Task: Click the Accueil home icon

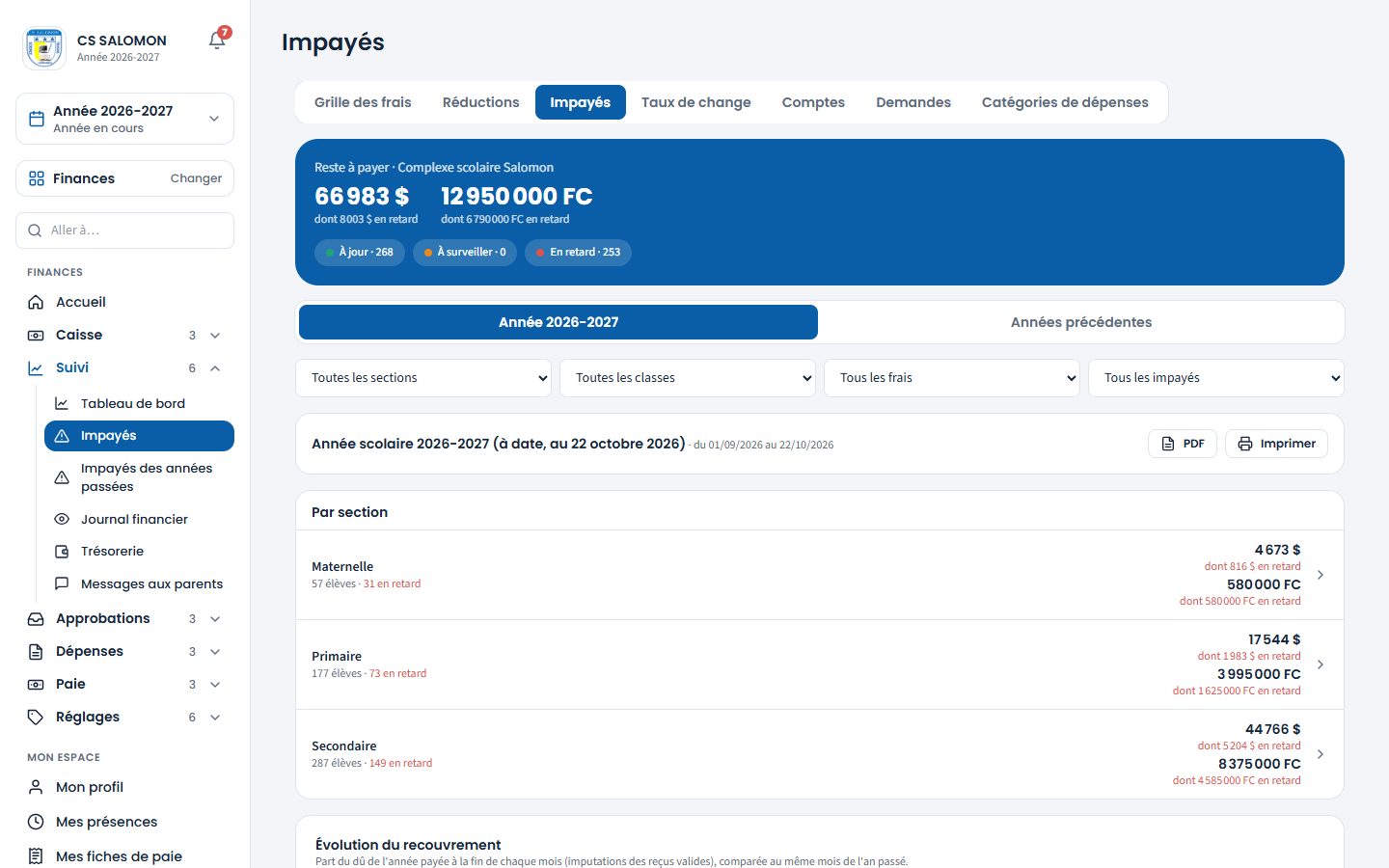Action: pos(36,302)
